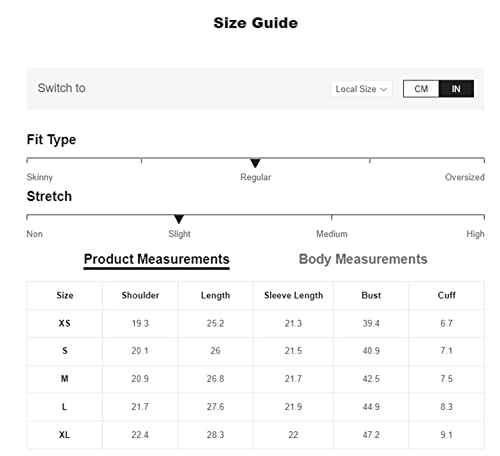
Task: Click the High stretch label
Action: [475, 234]
